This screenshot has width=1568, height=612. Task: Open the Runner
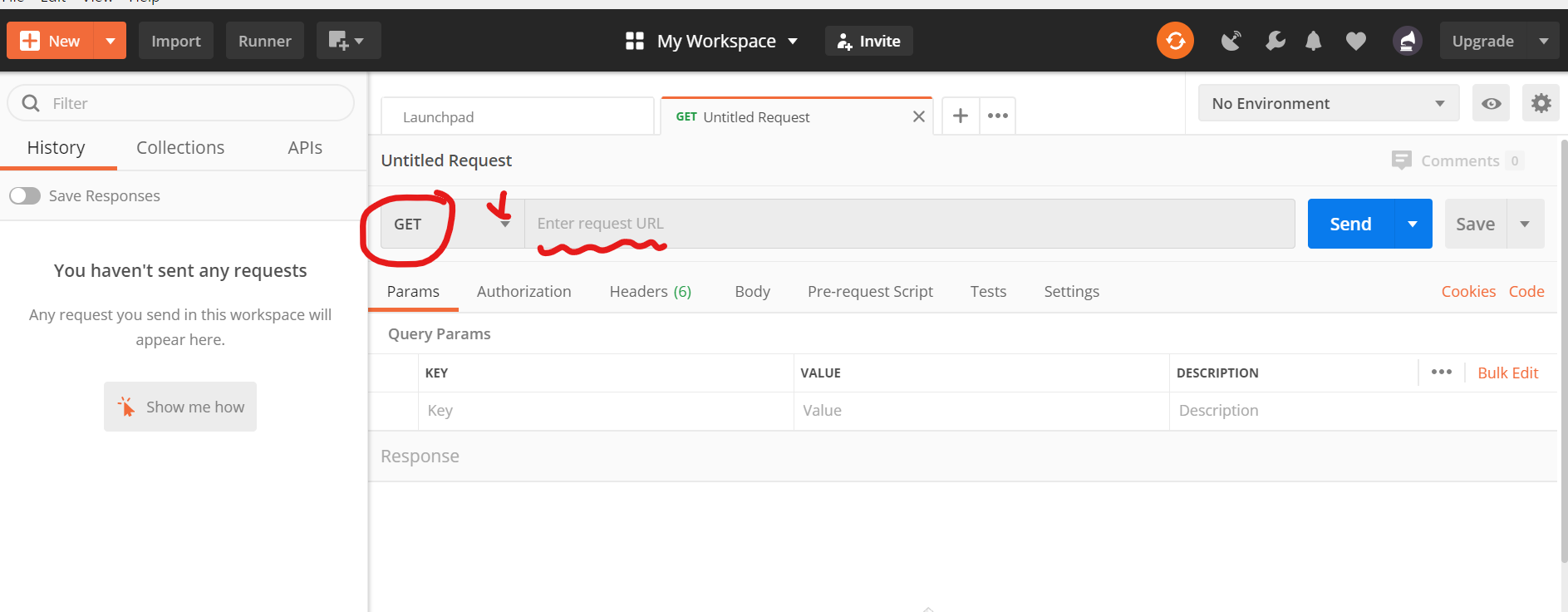coord(265,41)
